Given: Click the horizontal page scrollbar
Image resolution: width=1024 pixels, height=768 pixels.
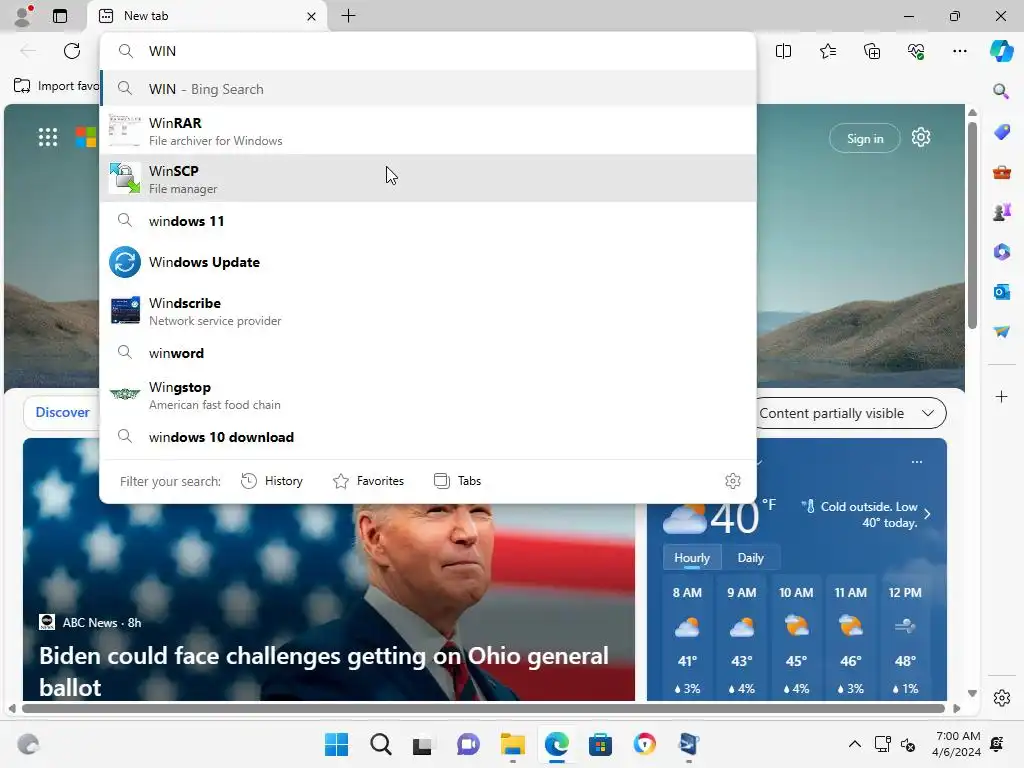Looking at the screenshot, I should (x=483, y=709).
